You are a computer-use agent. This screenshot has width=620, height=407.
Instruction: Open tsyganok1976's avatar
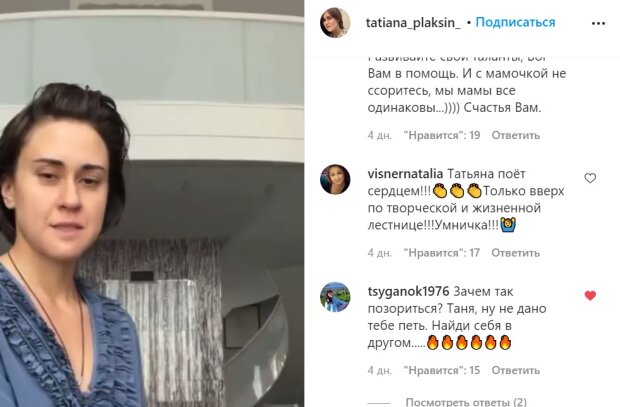(x=335, y=297)
